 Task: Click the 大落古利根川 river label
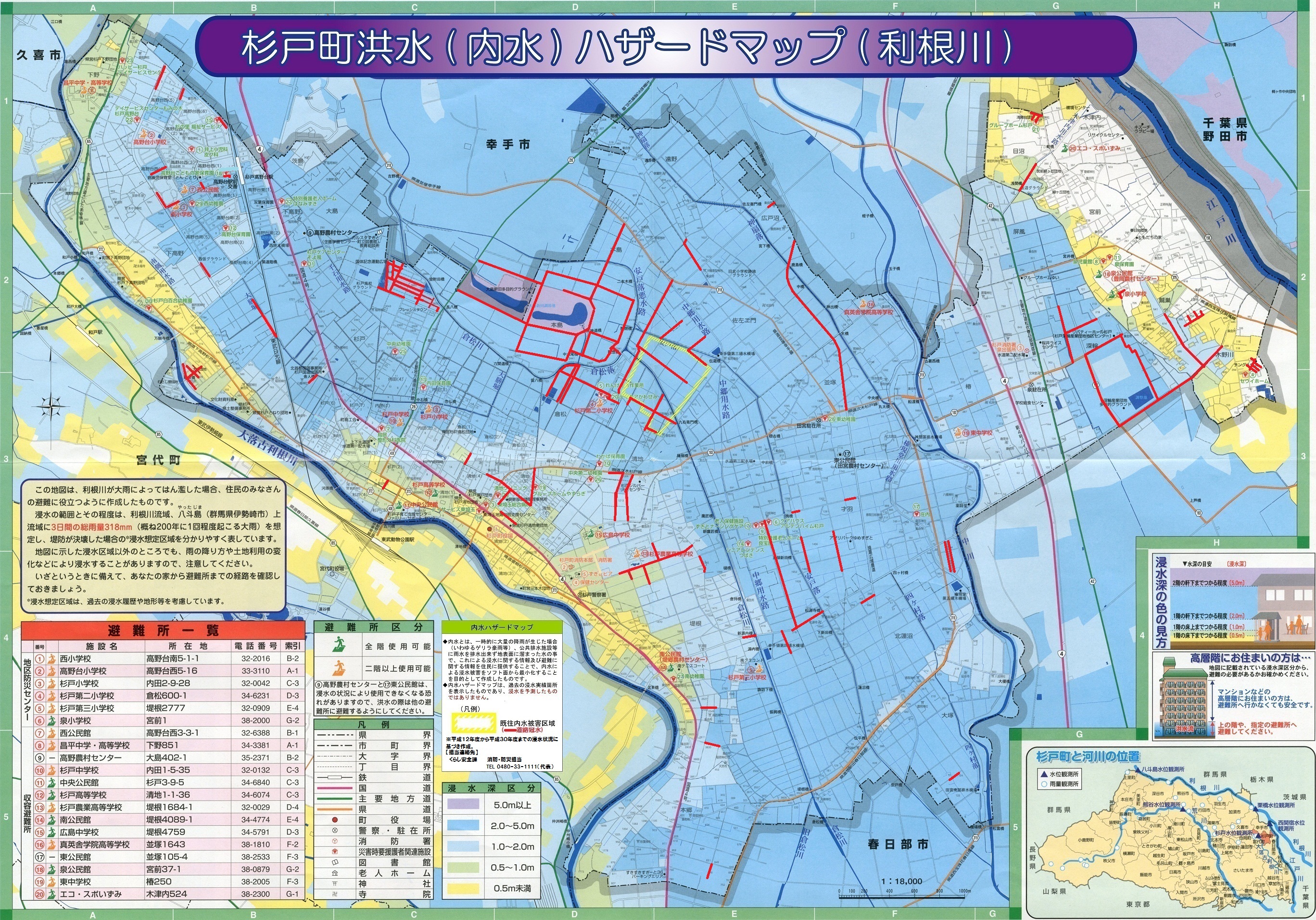[266, 447]
